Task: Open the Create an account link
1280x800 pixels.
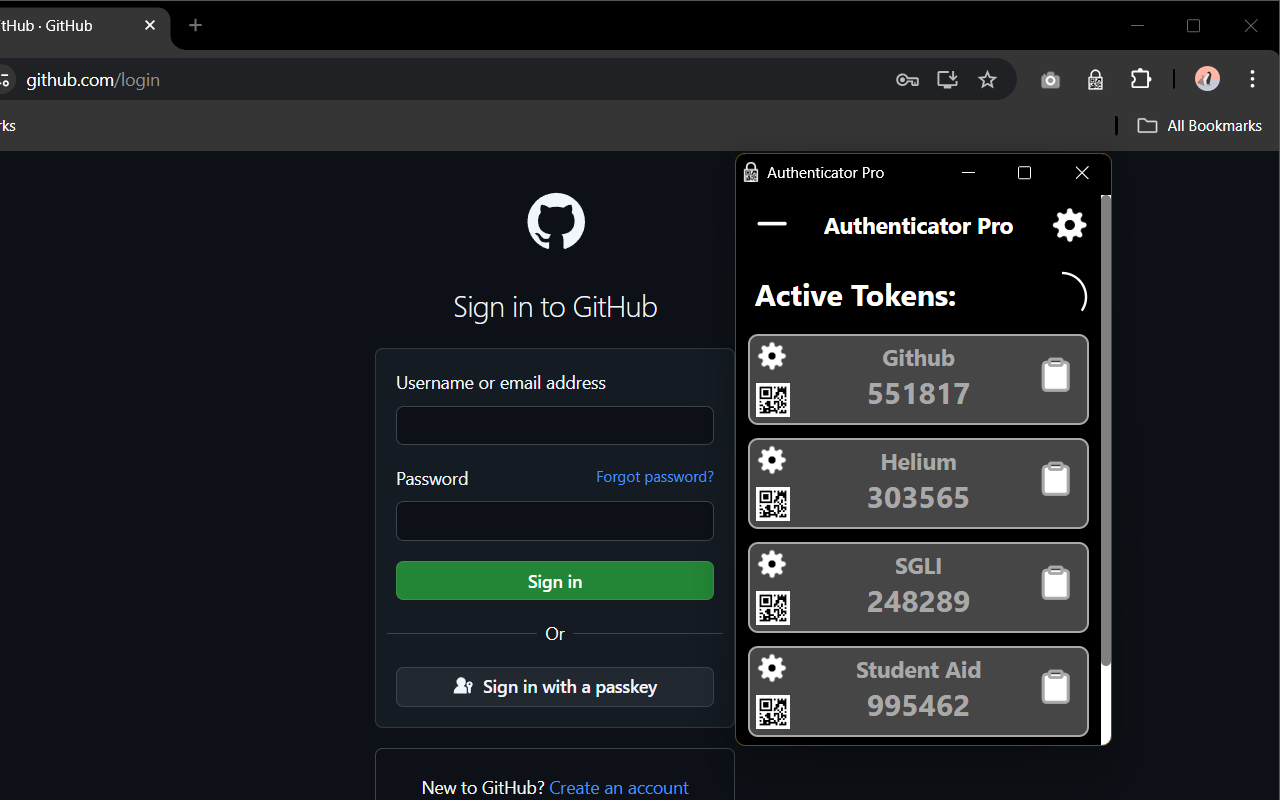Action: tap(618, 787)
